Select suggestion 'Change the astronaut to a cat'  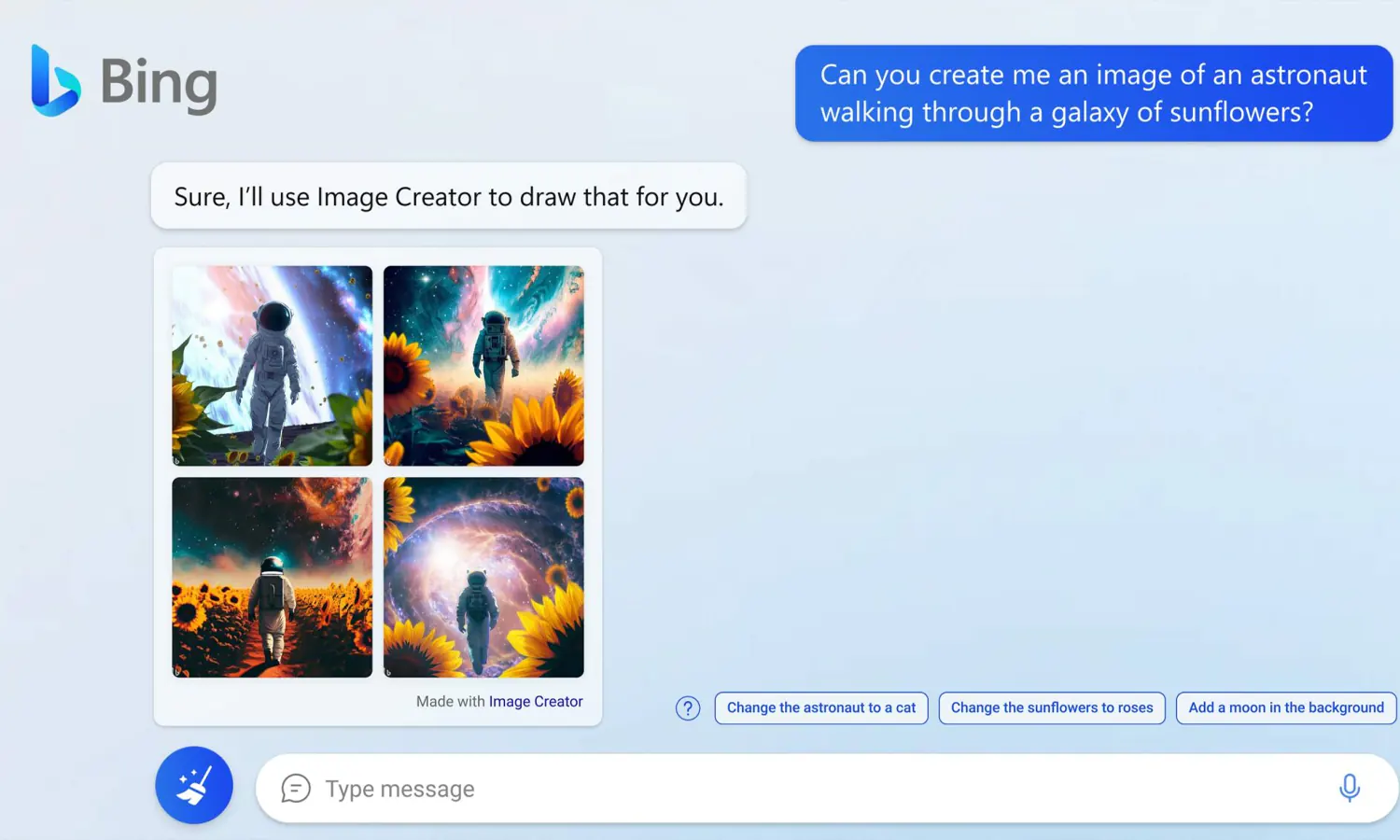pos(821,707)
